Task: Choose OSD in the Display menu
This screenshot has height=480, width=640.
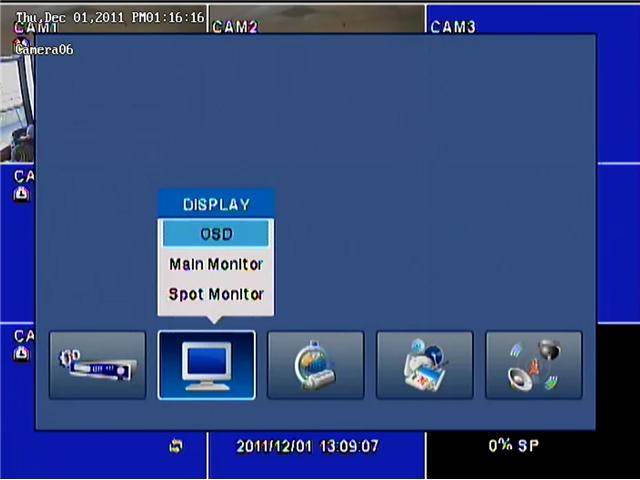Action: tap(216, 234)
